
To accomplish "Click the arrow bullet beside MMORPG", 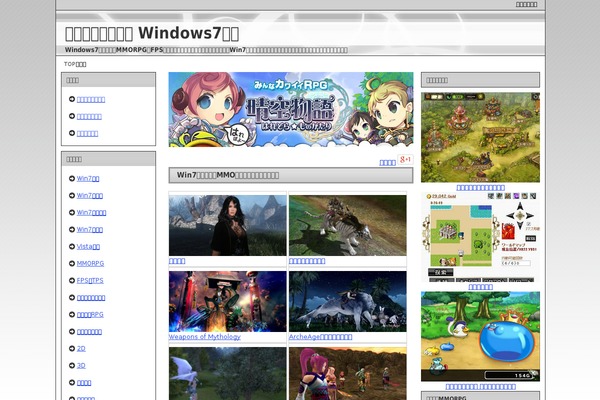I will click(72, 263).
